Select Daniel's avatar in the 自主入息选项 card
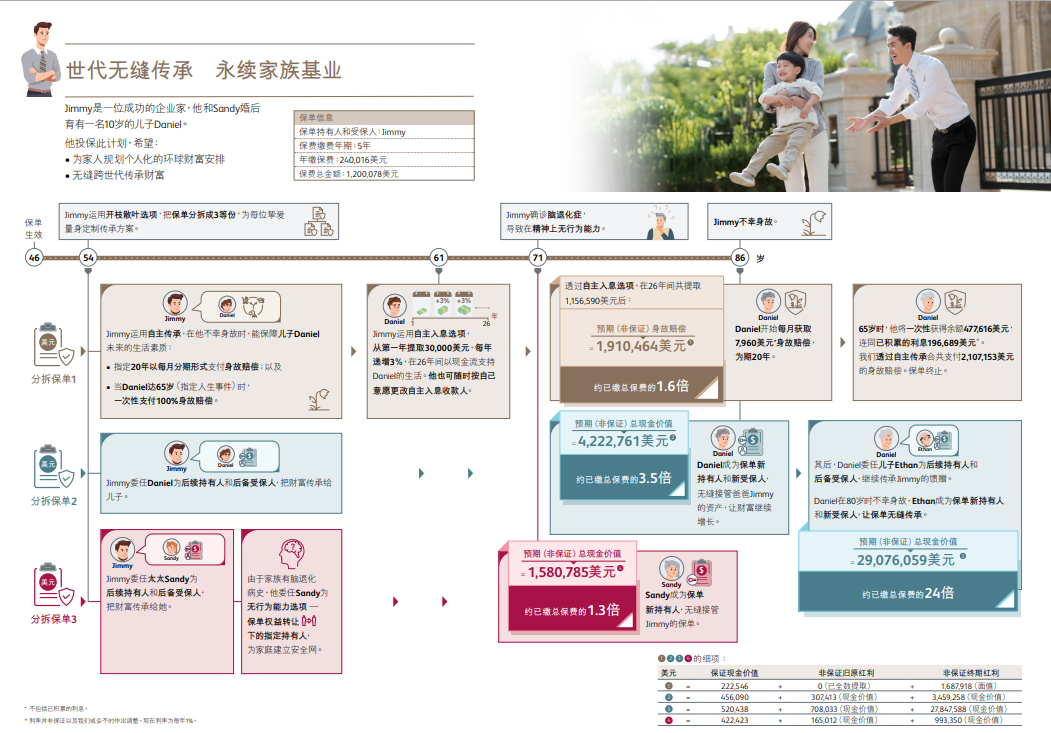The image size is (1051, 733). pyautogui.click(x=395, y=306)
